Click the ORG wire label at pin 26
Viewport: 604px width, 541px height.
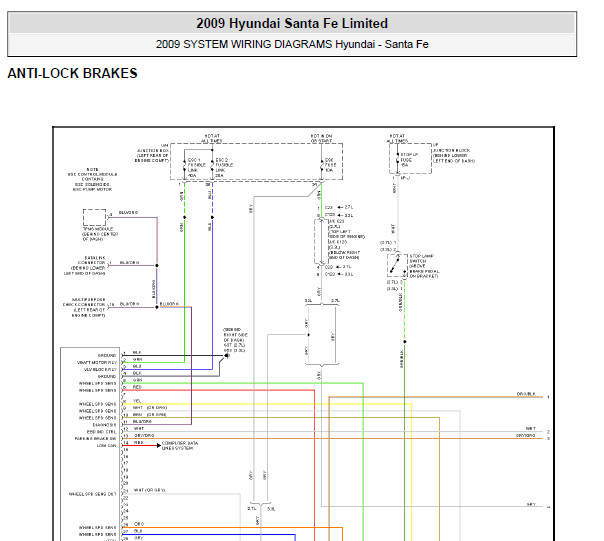point(139,524)
